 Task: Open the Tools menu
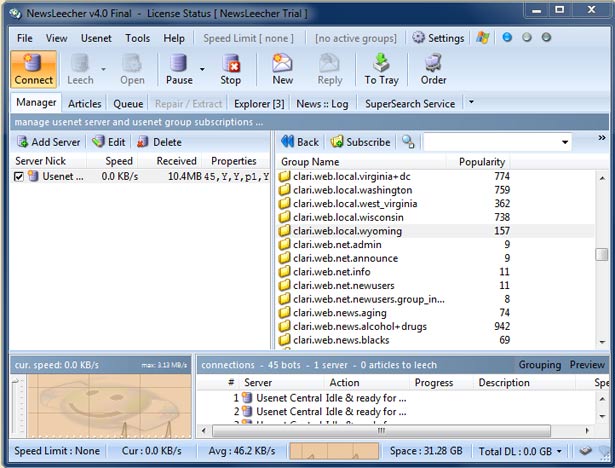138,38
